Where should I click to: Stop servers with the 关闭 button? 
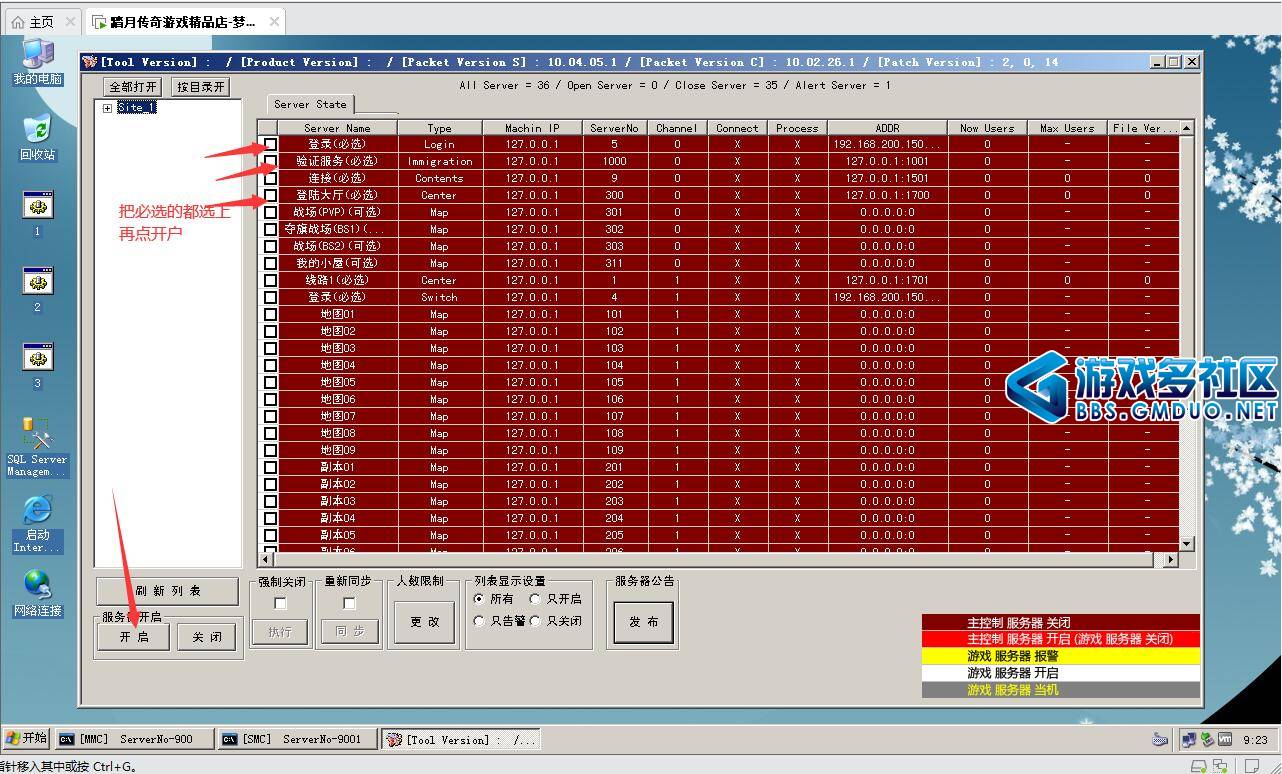(207, 637)
